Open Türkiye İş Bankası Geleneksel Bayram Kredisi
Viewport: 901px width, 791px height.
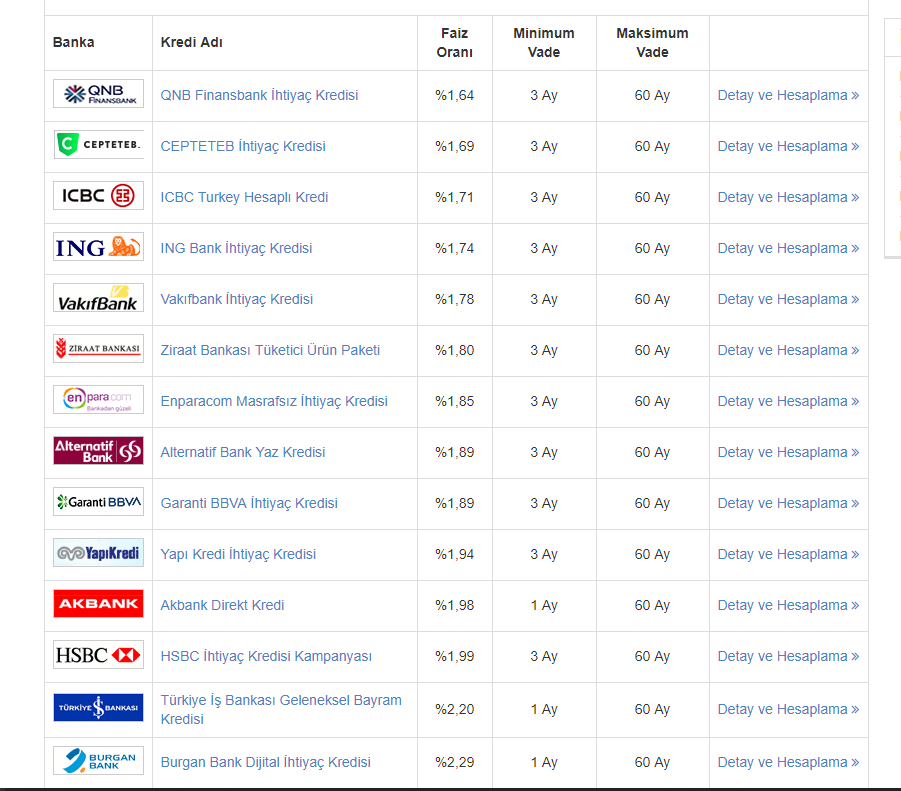coord(281,709)
